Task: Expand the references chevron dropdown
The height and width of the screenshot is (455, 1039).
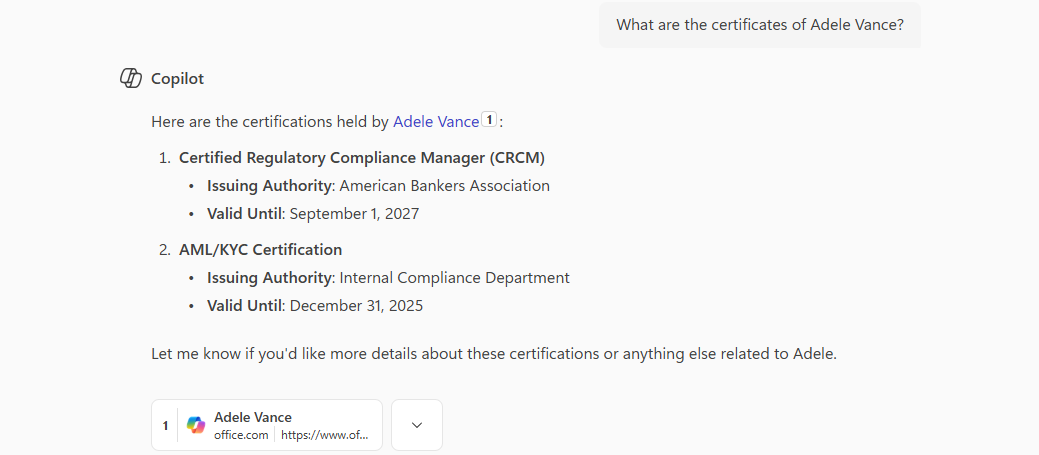Action: point(417,425)
